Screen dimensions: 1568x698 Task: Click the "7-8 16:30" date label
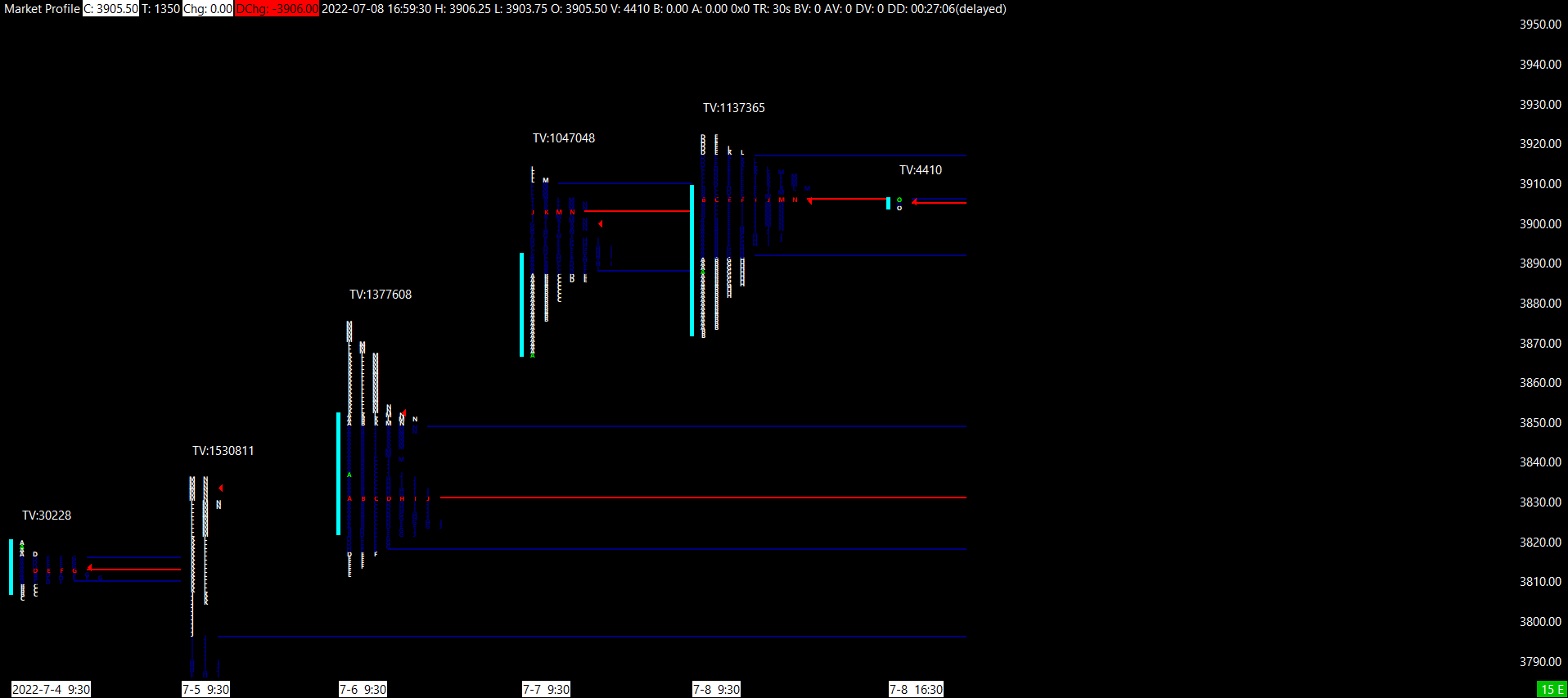(x=916, y=689)
